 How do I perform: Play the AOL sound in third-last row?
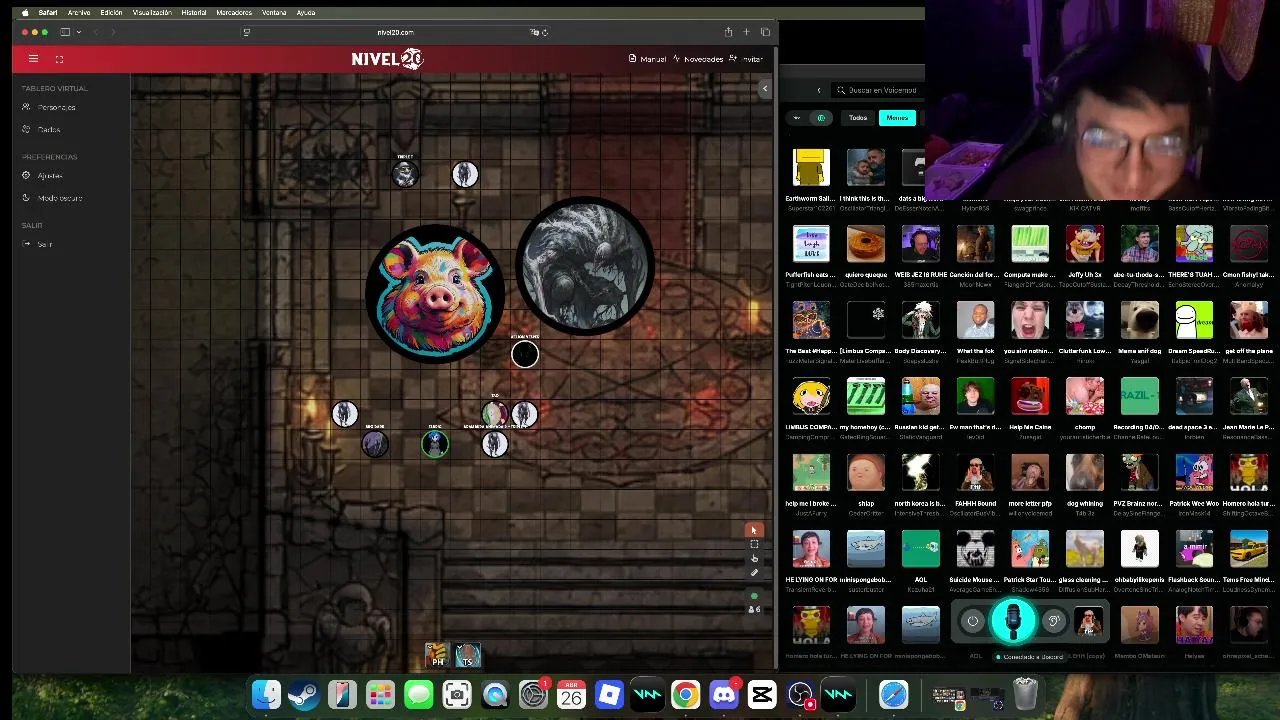[x=921, y=548]
